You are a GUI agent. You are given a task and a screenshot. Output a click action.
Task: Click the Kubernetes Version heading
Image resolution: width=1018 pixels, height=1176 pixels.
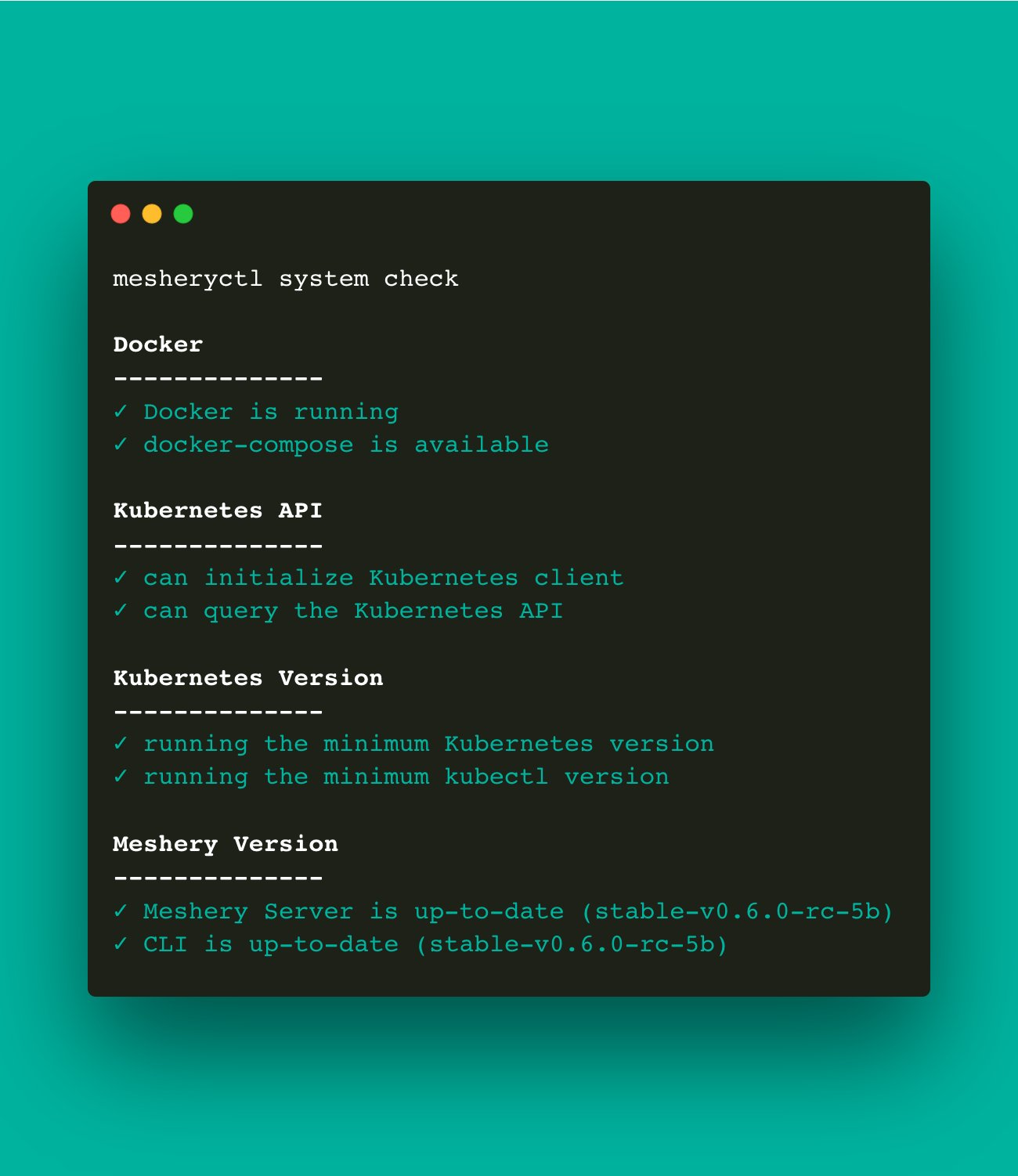248,677
